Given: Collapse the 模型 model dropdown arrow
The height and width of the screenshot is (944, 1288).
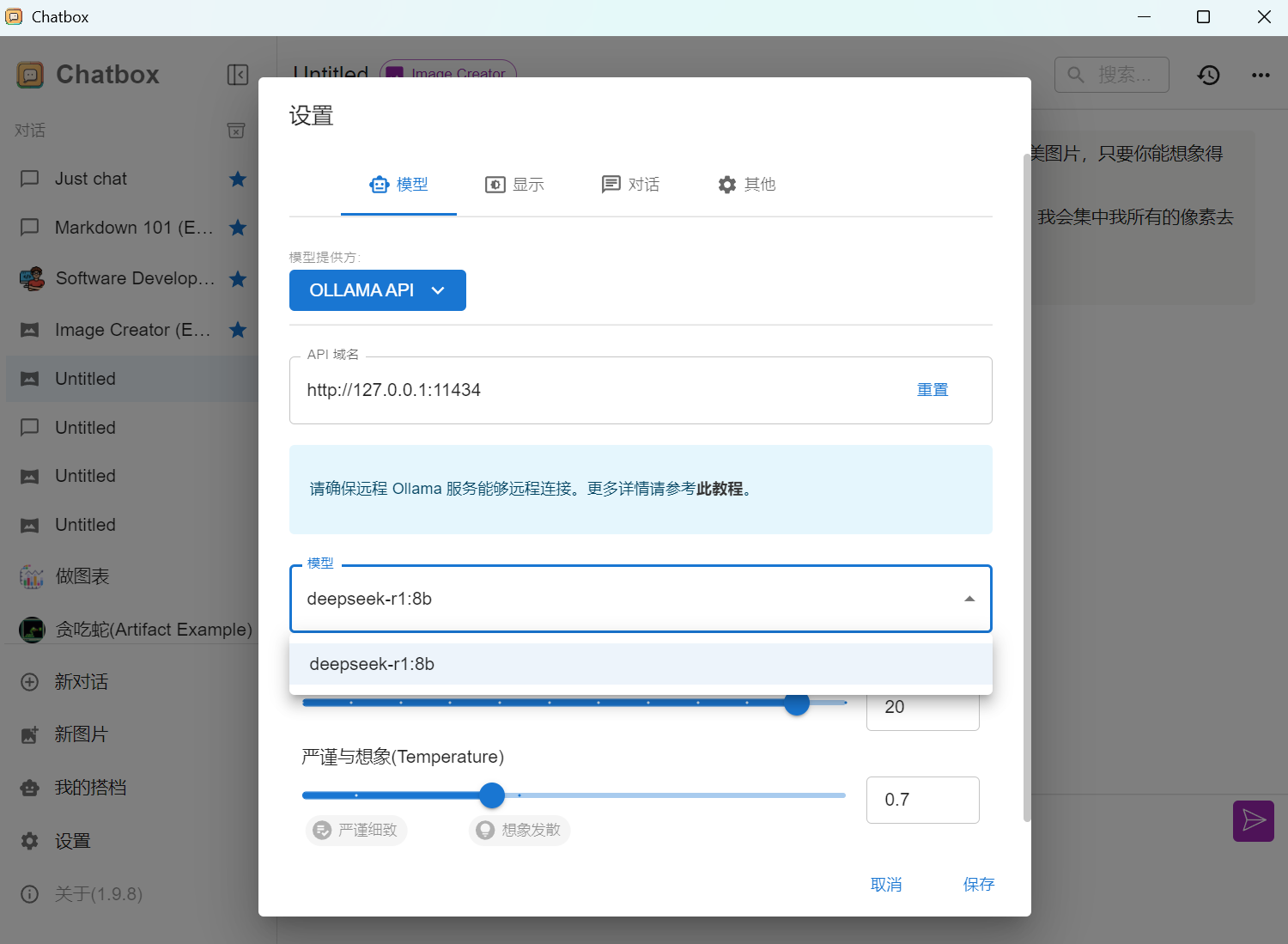Looking at the screenshot, I should click(x=969, y=598).
